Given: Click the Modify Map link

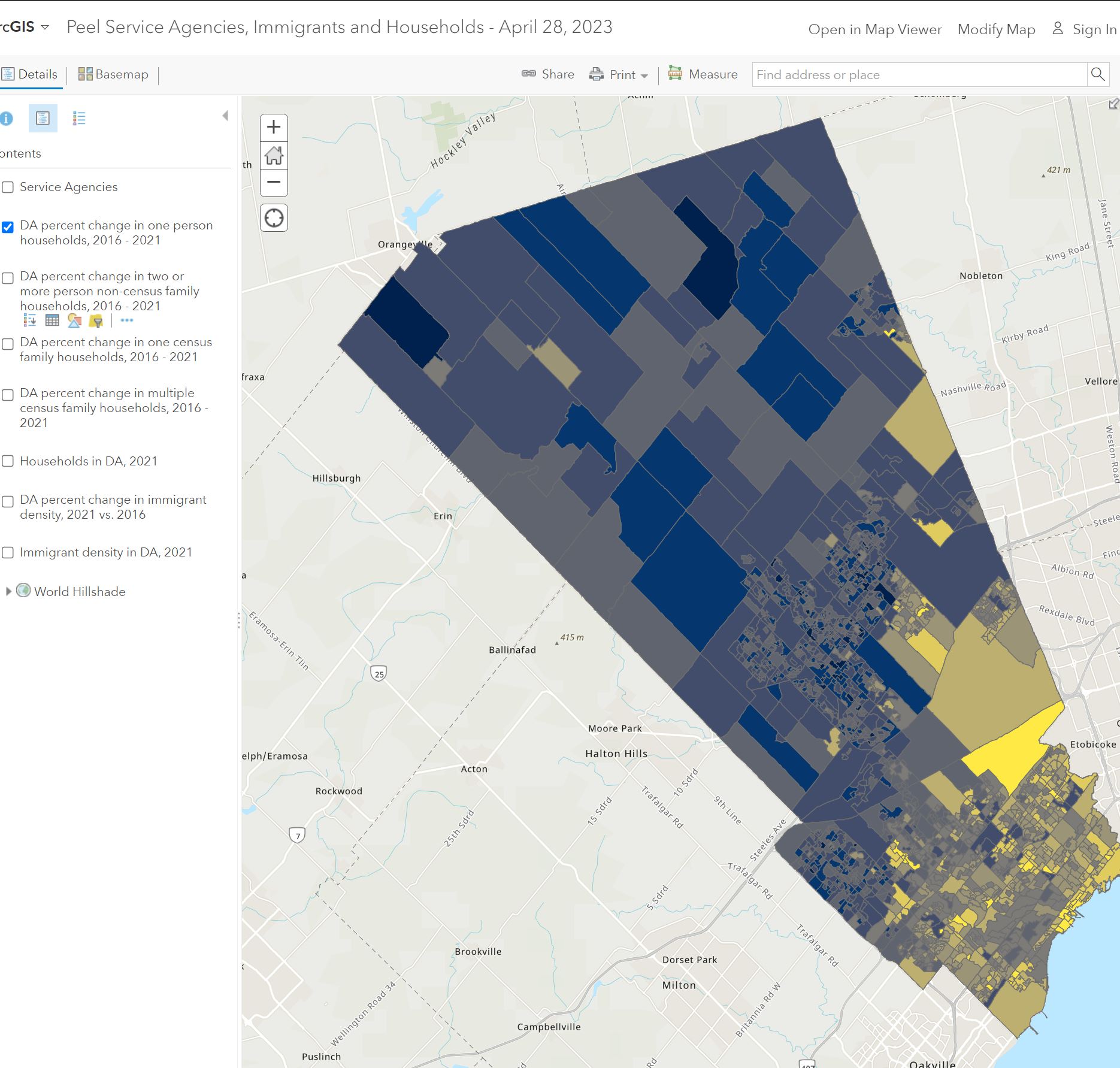Looking at the screenshot, I should click(x=996, y=29).
